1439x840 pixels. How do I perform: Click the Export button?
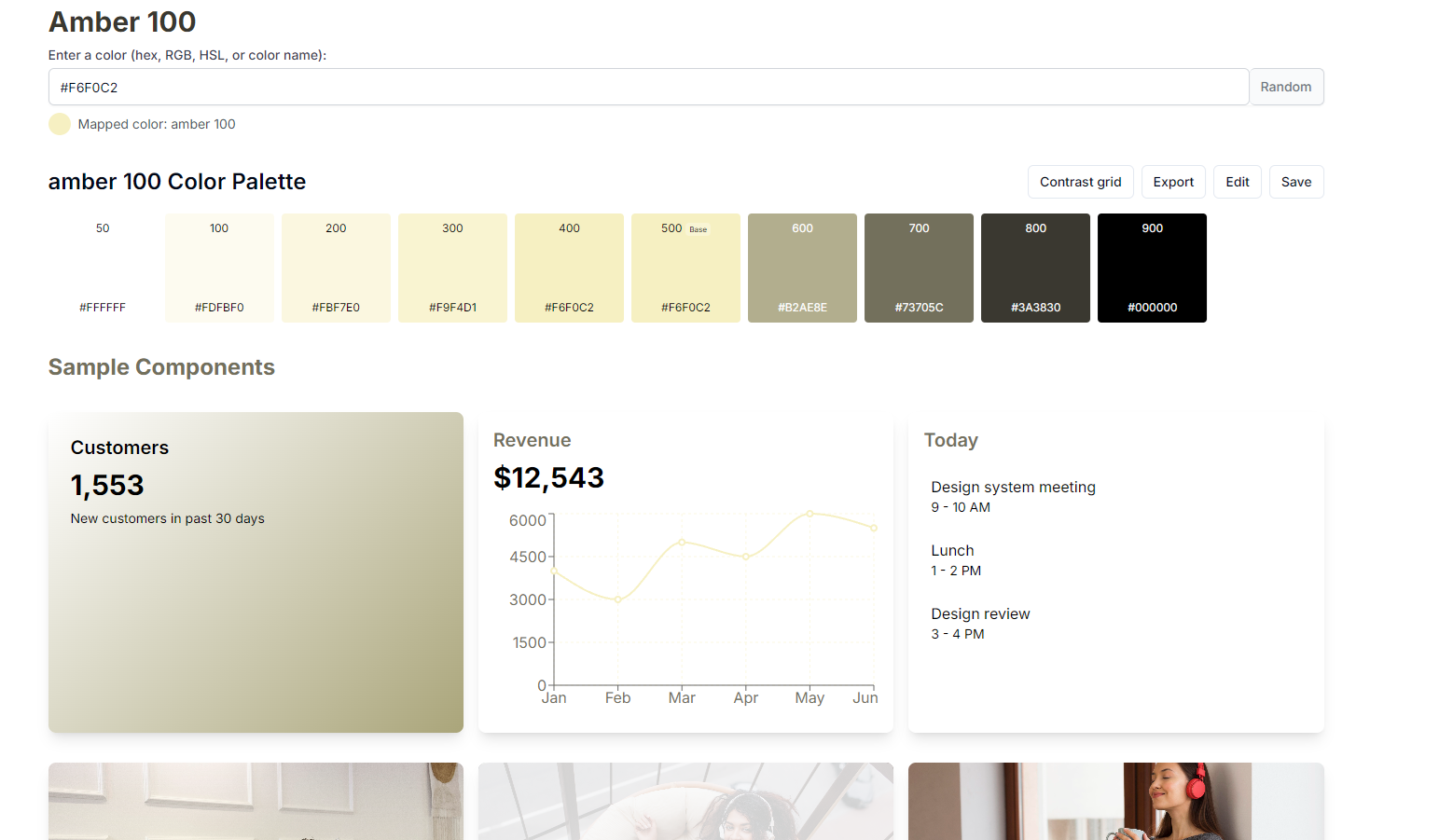[x=1173, y=182]
